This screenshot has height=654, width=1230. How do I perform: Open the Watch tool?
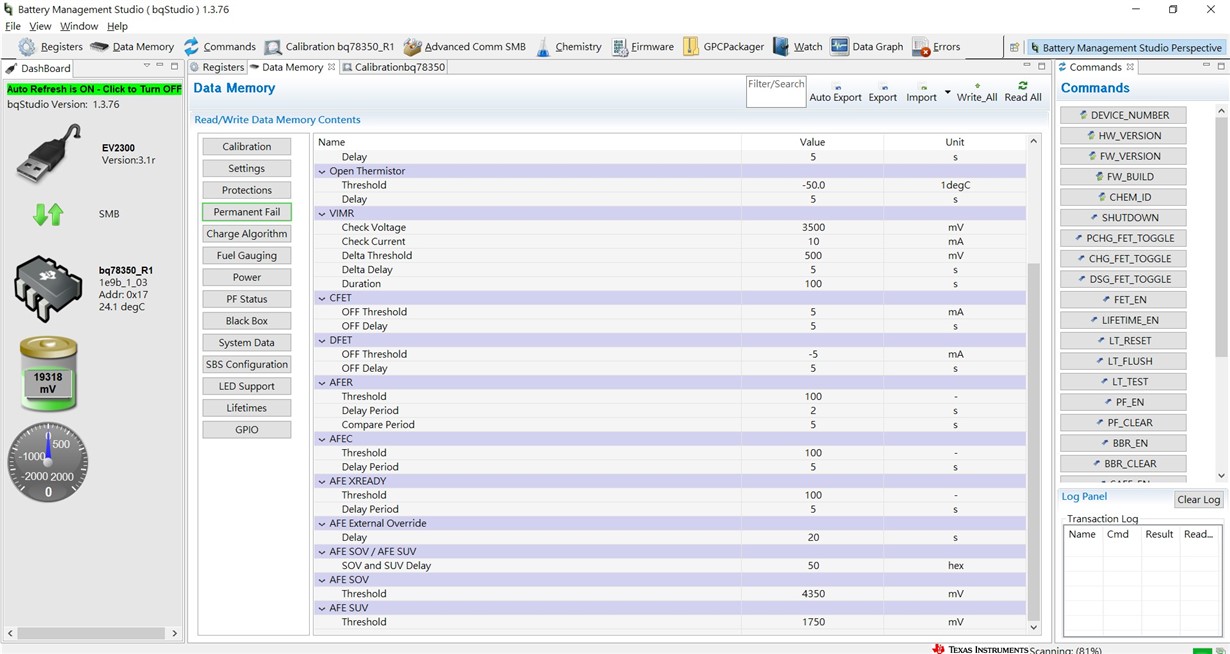[x=797, y=47]
